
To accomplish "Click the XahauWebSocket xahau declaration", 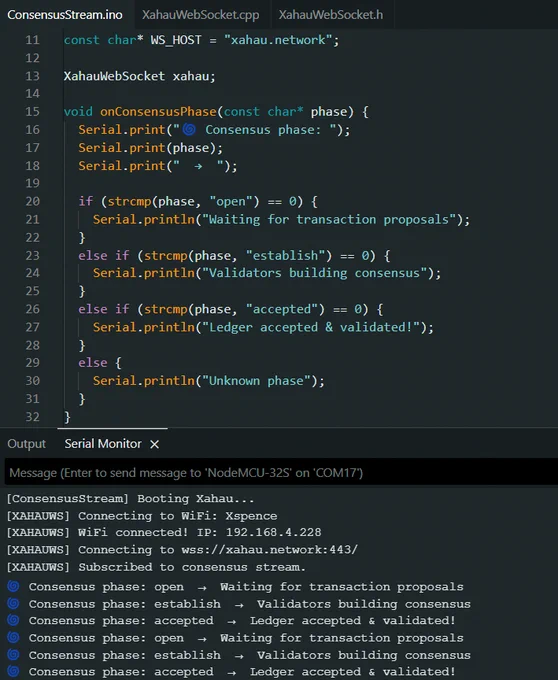I will [x=139, y=76].
